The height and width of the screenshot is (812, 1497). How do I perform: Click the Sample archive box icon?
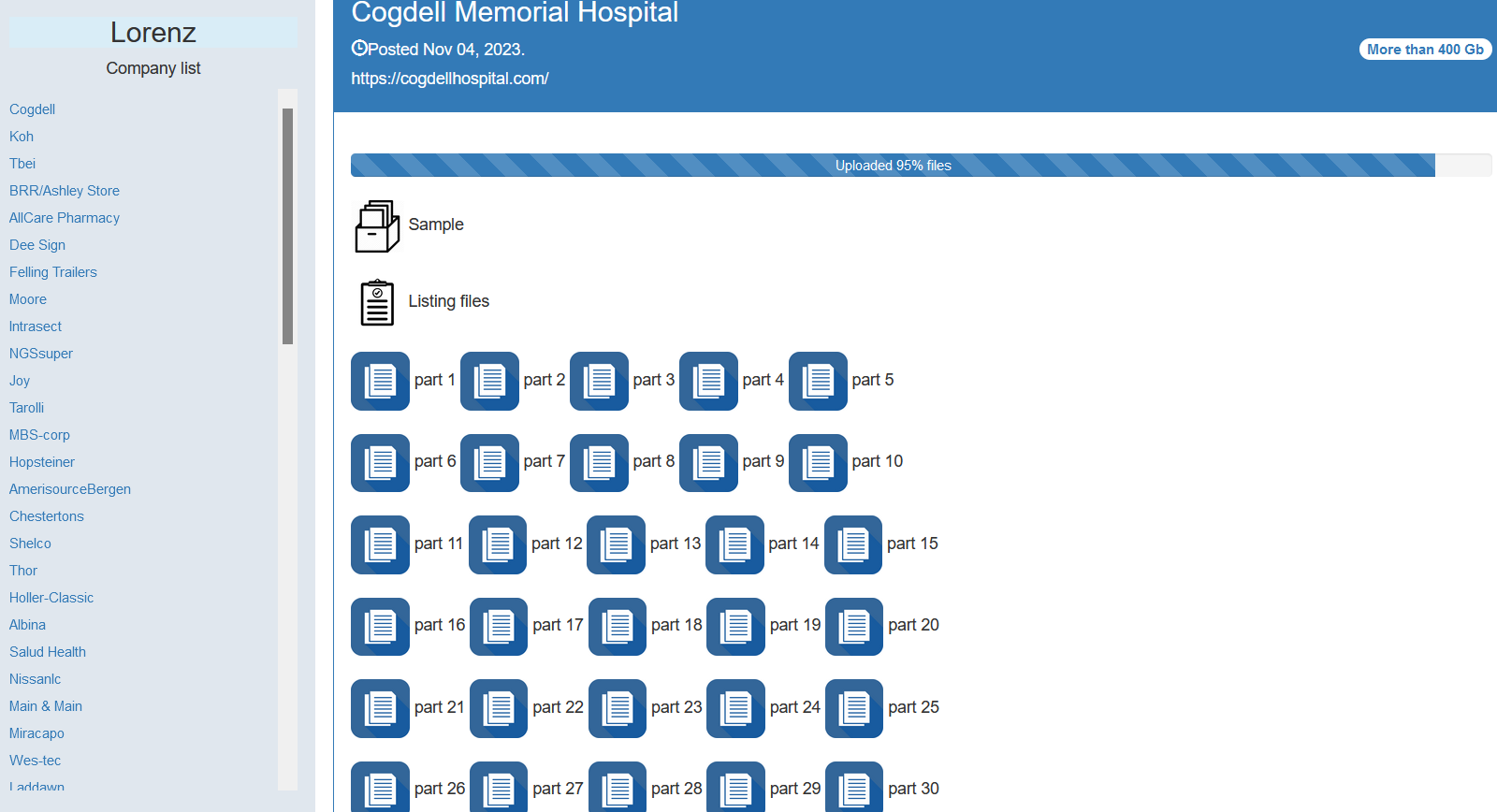[x=377, y=226]
